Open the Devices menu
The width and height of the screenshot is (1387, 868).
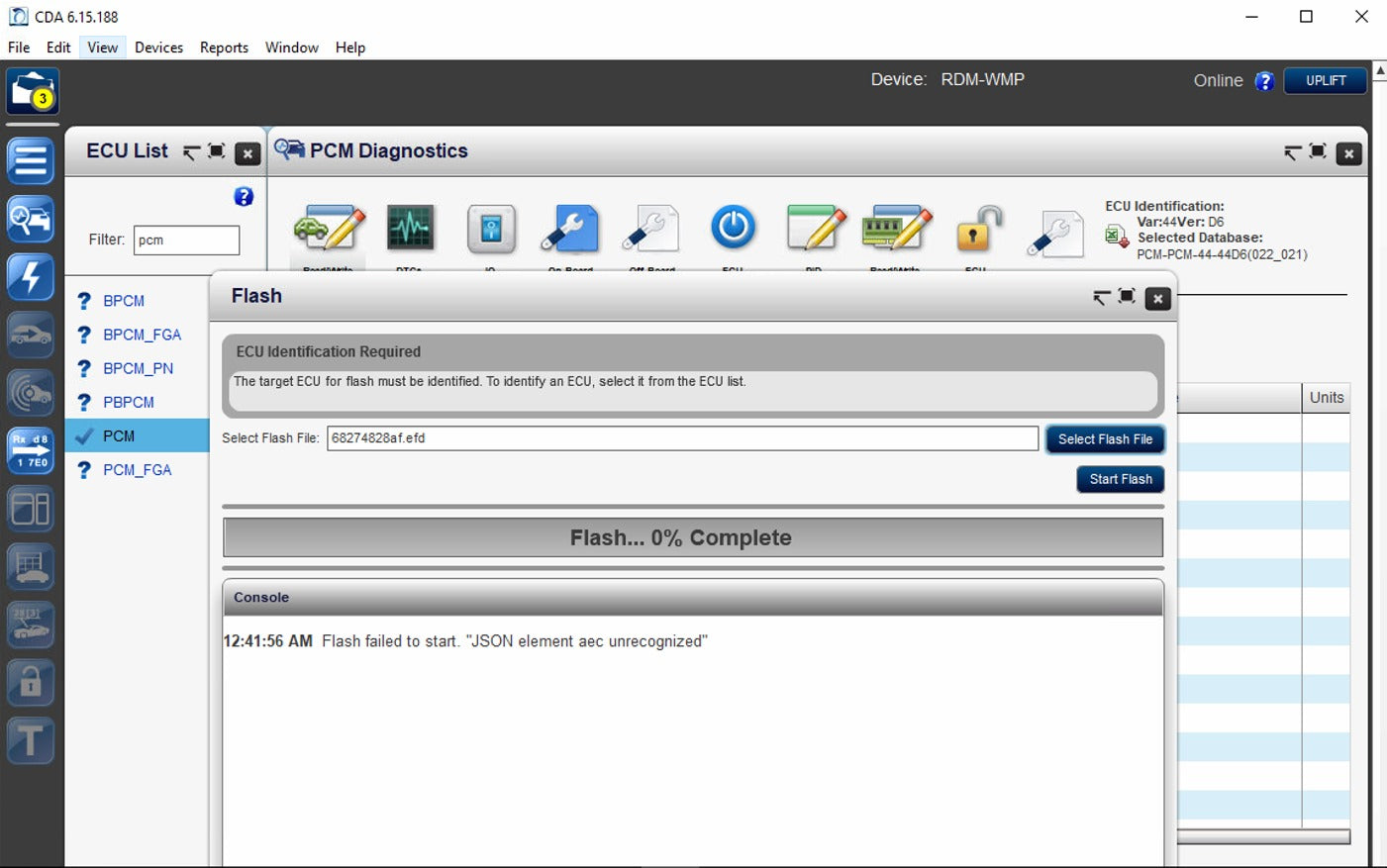tap(158, 48)
